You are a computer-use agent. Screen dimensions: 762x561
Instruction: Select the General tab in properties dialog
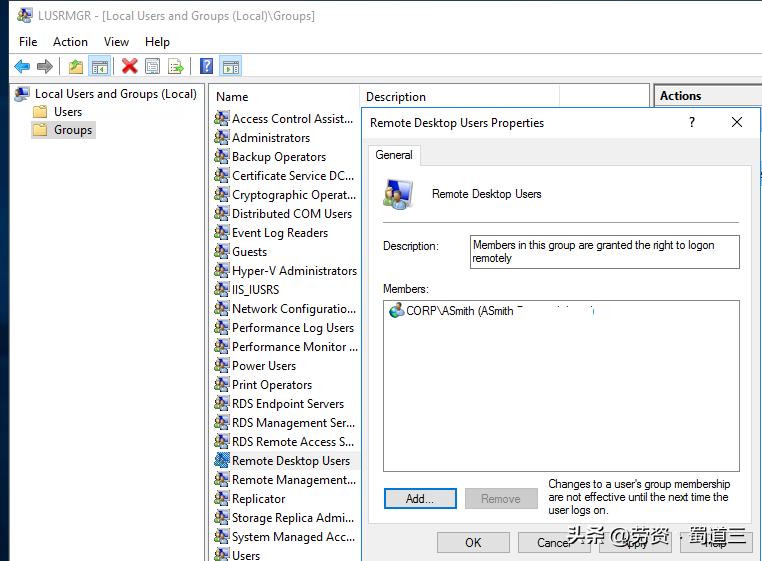pyautogui.click(x=394, y=155)
